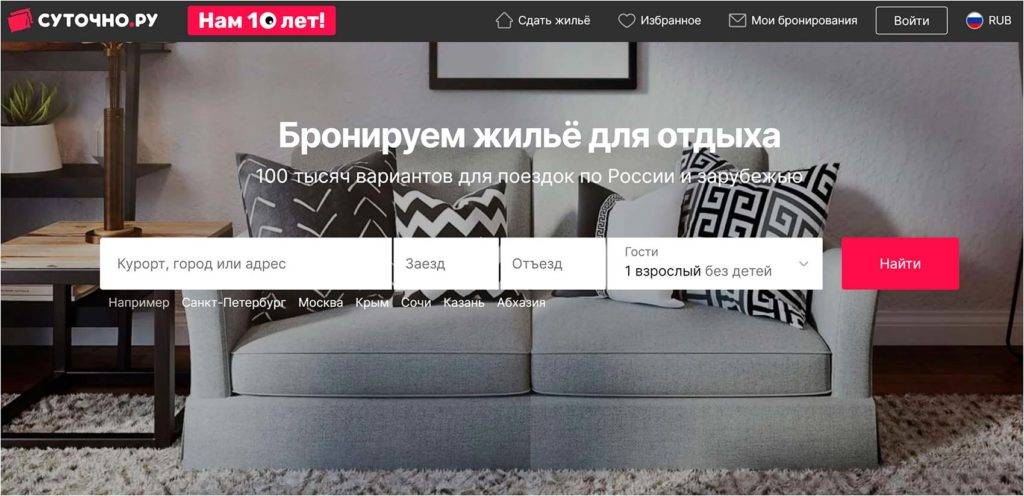The image size is (1024, 496).
Task: Click the Russian flag currency icon
Action: tap(974, 21)
